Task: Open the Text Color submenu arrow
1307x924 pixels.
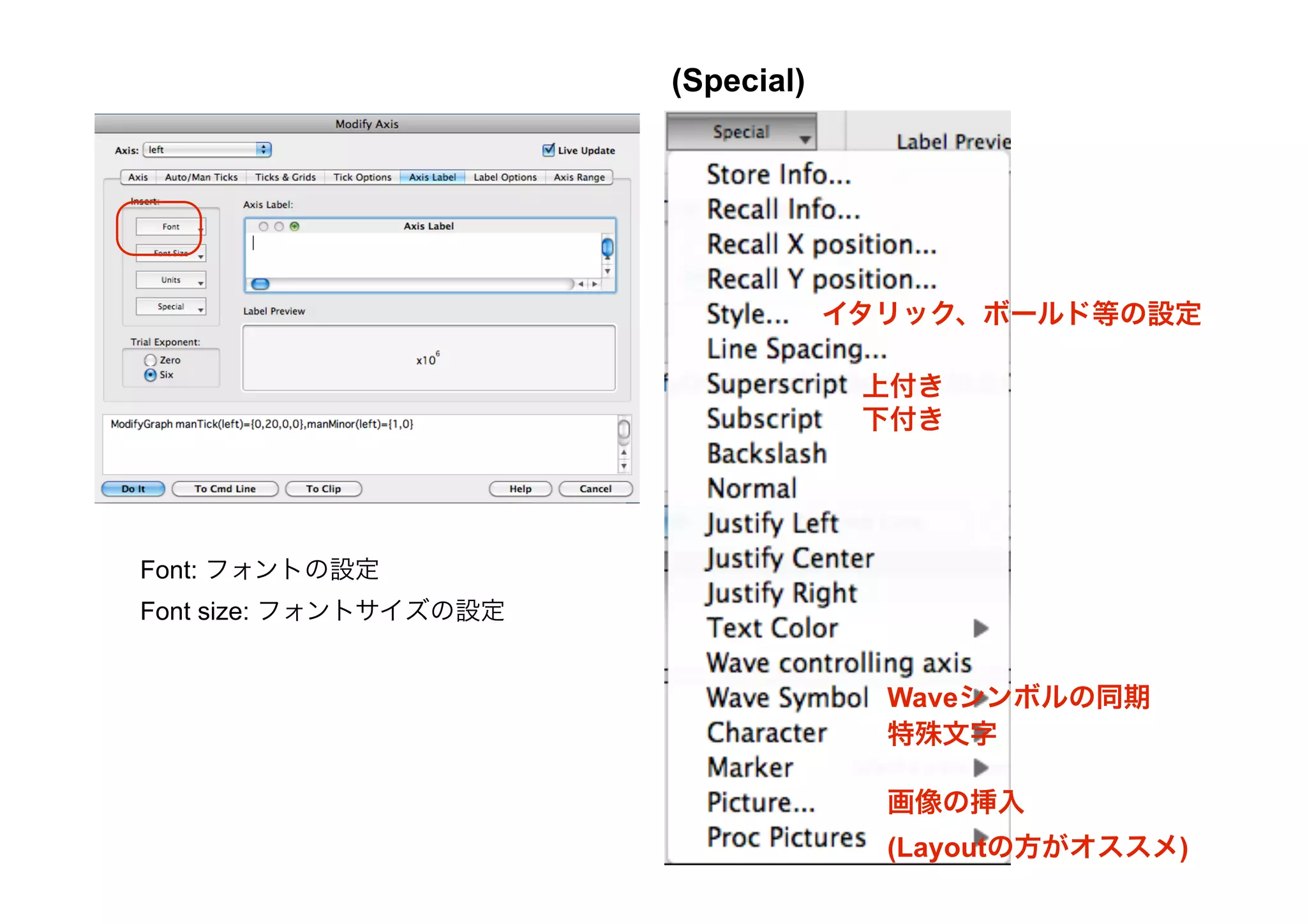Action: coord(981,629)
